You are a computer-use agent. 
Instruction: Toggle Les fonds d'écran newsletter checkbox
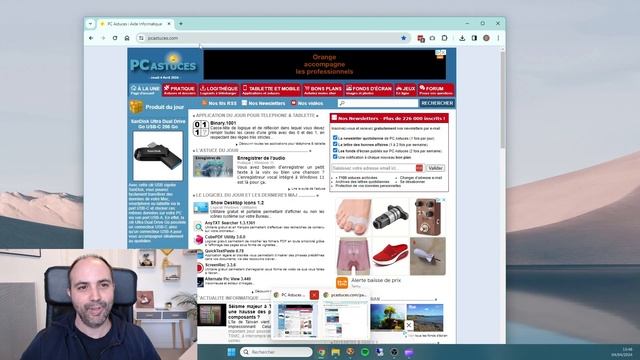coord(335,150)
